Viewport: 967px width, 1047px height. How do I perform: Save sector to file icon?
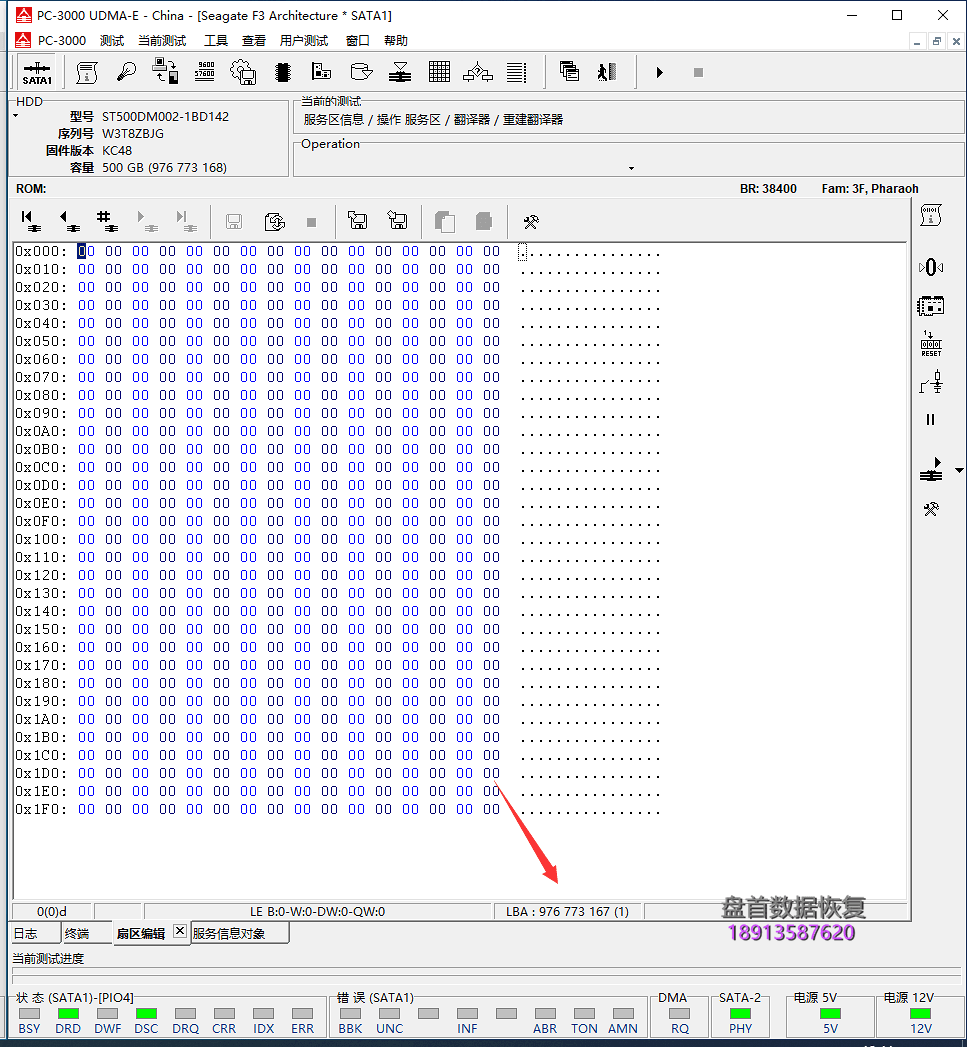click(x=358, y=220)
